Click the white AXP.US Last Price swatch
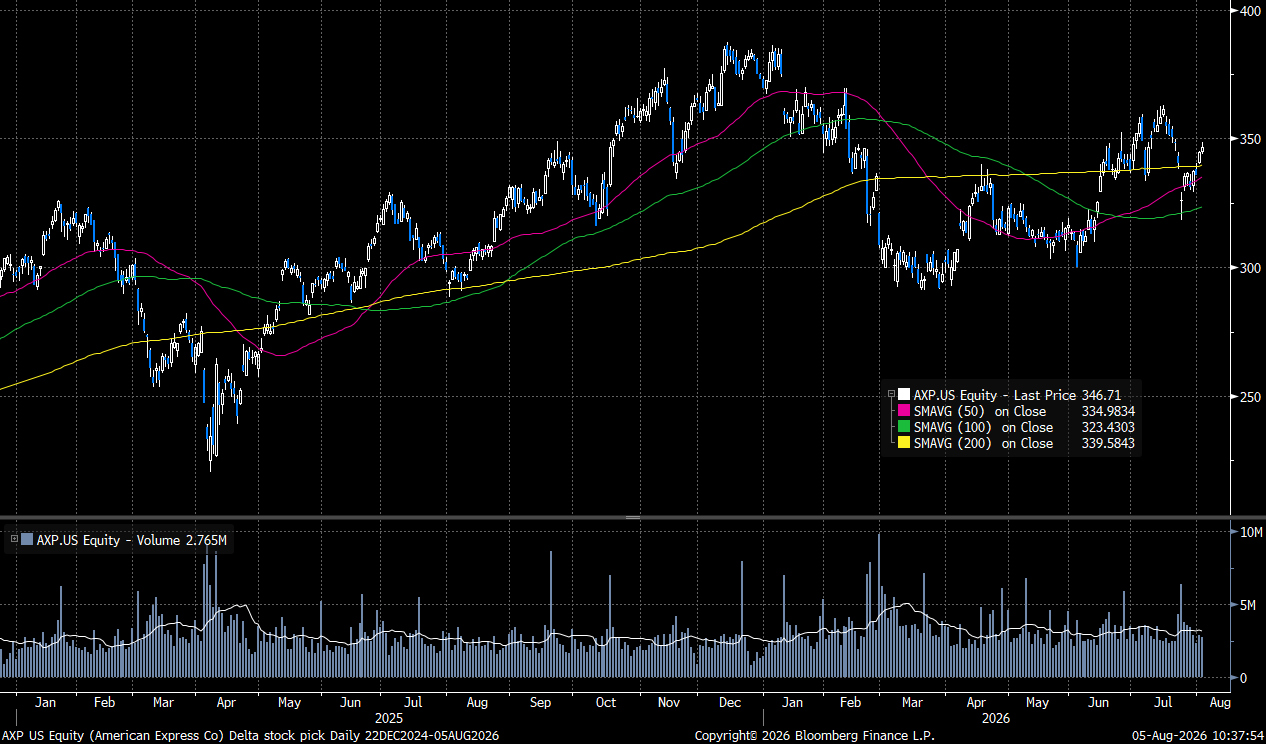1266x744 pixels. [x=904, y=395]
